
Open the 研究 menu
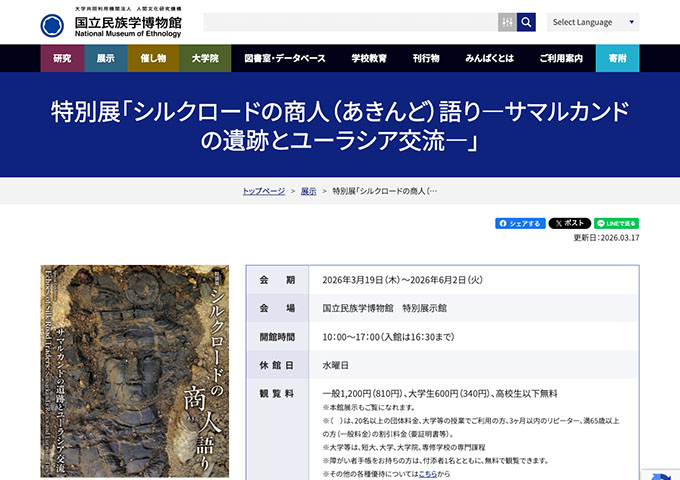(x=62, y=58)
